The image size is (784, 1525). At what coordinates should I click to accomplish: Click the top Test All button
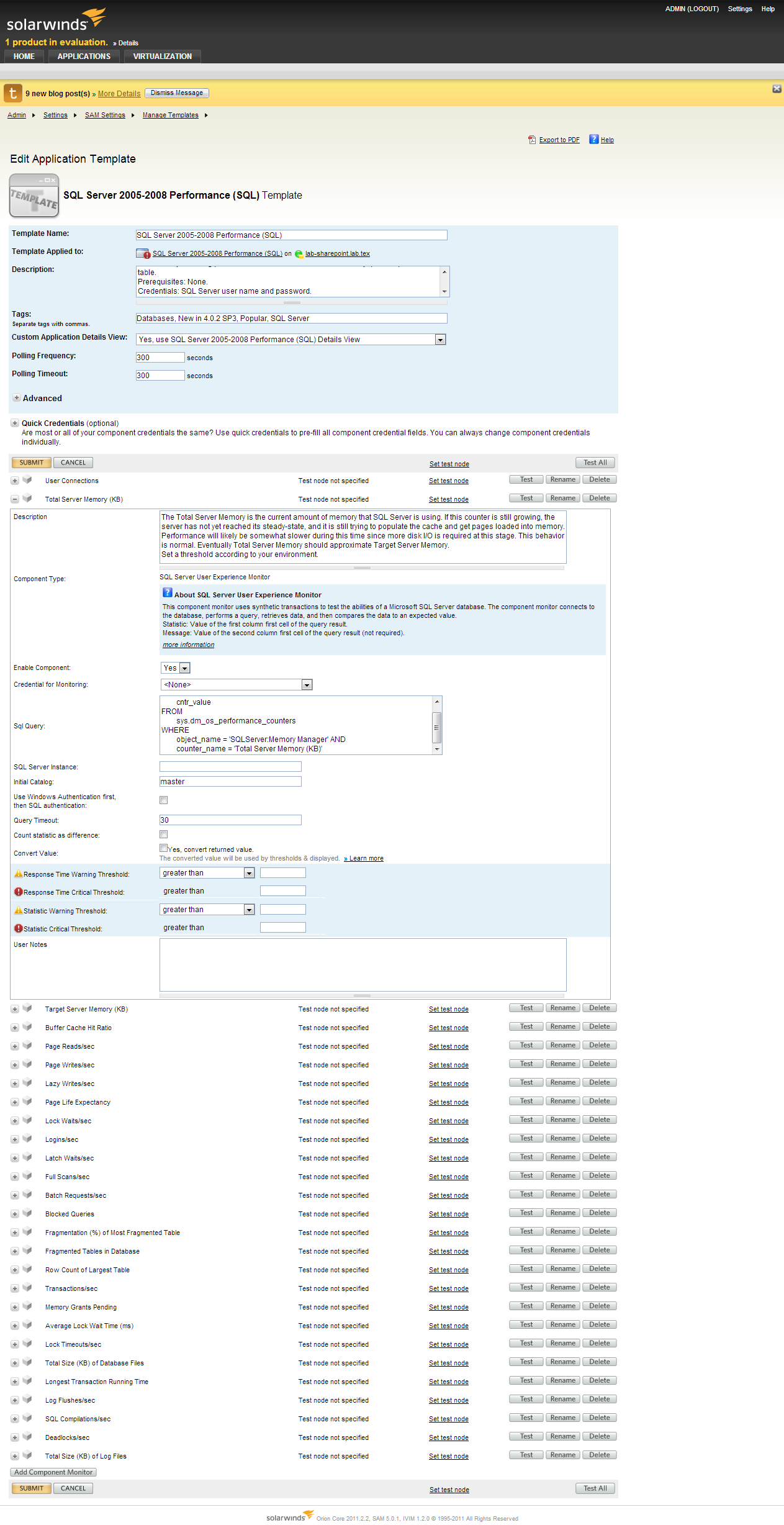tap(595, 463)
